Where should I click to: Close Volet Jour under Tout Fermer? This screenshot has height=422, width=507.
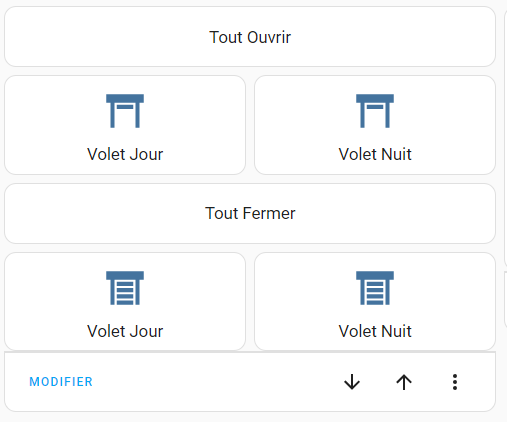pyautogui.click(x=125, y=301)
